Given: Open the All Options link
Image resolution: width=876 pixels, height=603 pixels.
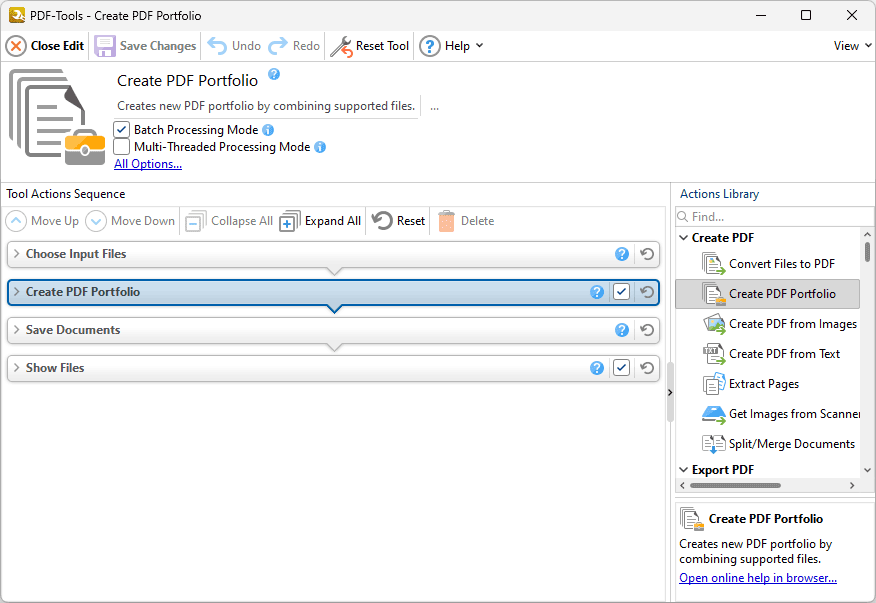Looking at the screenshot, I should tap(148, 164).
